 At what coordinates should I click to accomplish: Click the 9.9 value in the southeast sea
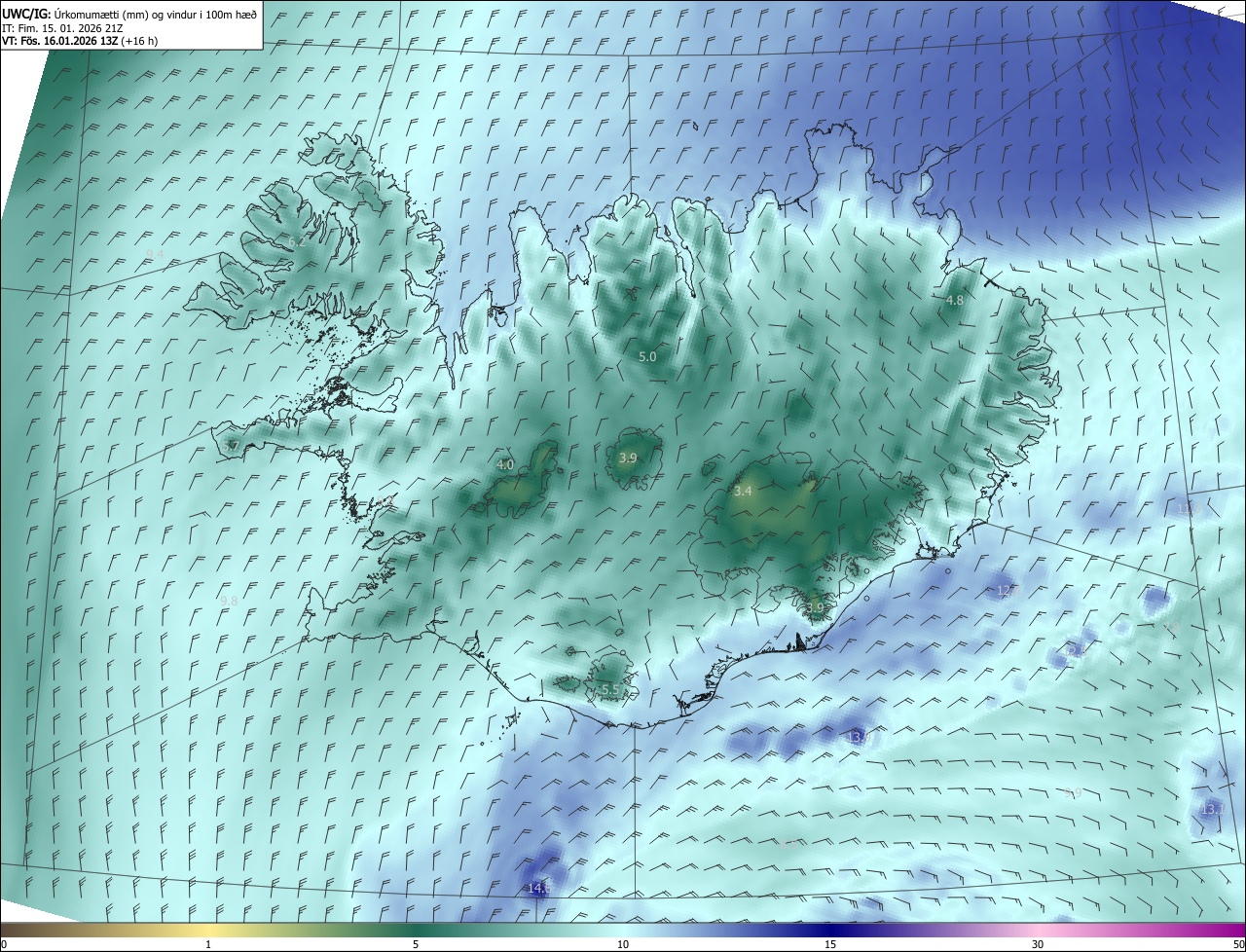click(1073, 793)
